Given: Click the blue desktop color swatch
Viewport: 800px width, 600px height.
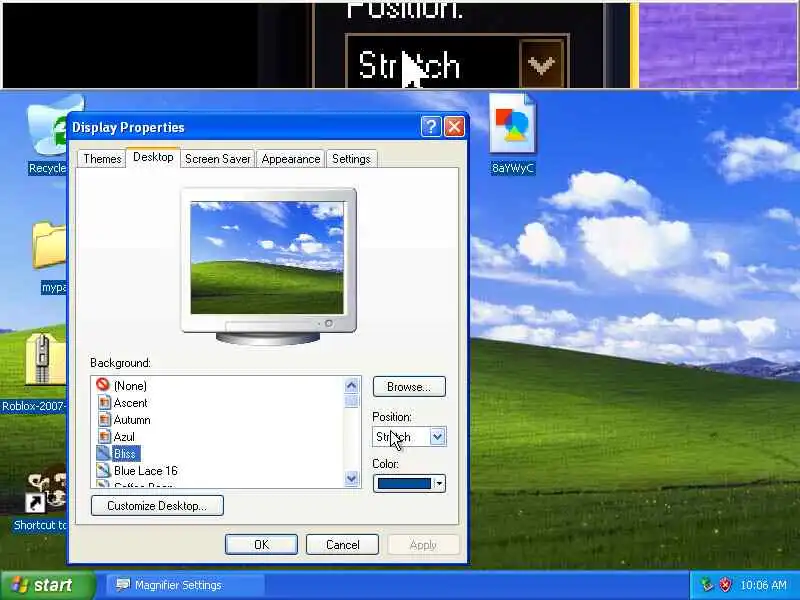Looking at the screenshot, I should tap(404, 483).
